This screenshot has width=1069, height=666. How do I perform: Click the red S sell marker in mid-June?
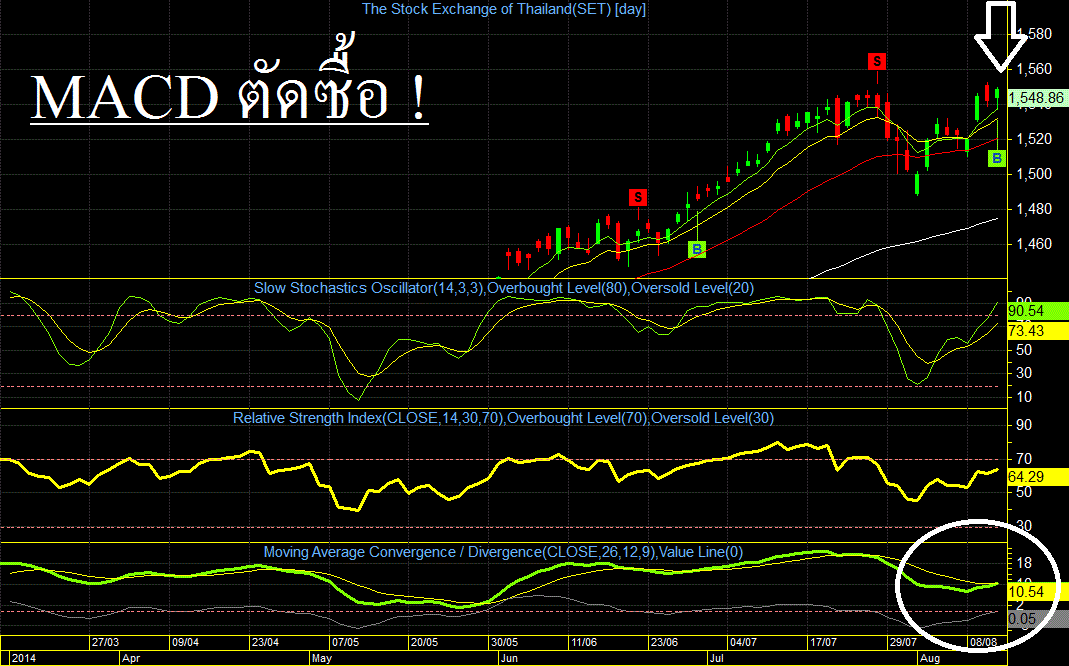pos(637,198)
